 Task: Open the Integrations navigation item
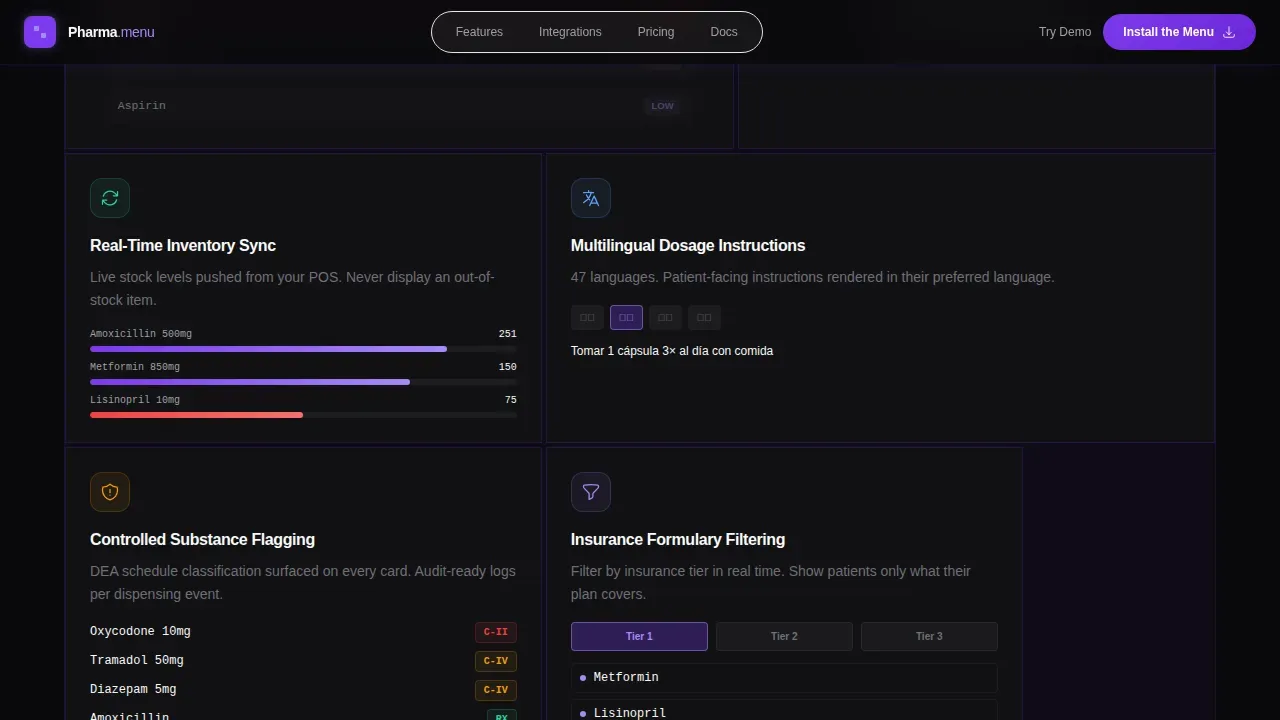point(570,32)
